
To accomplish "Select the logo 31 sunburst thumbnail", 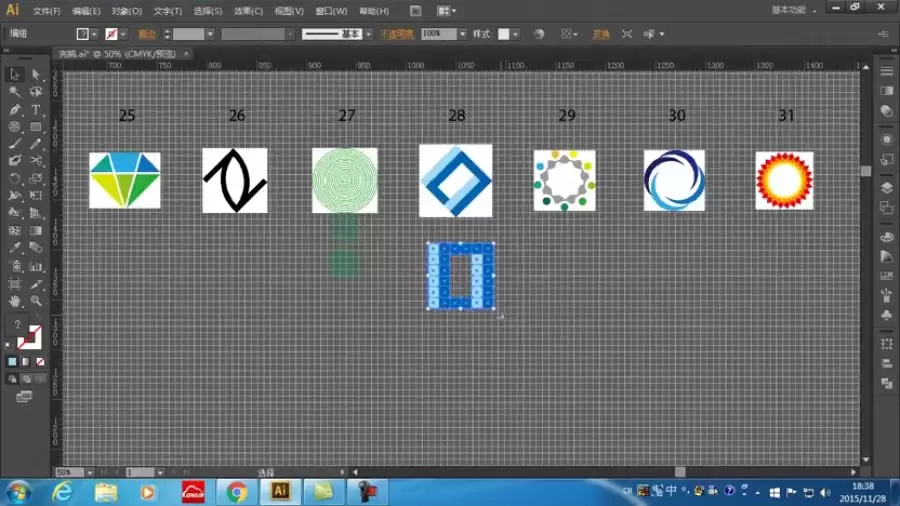I will click(784, 180).
